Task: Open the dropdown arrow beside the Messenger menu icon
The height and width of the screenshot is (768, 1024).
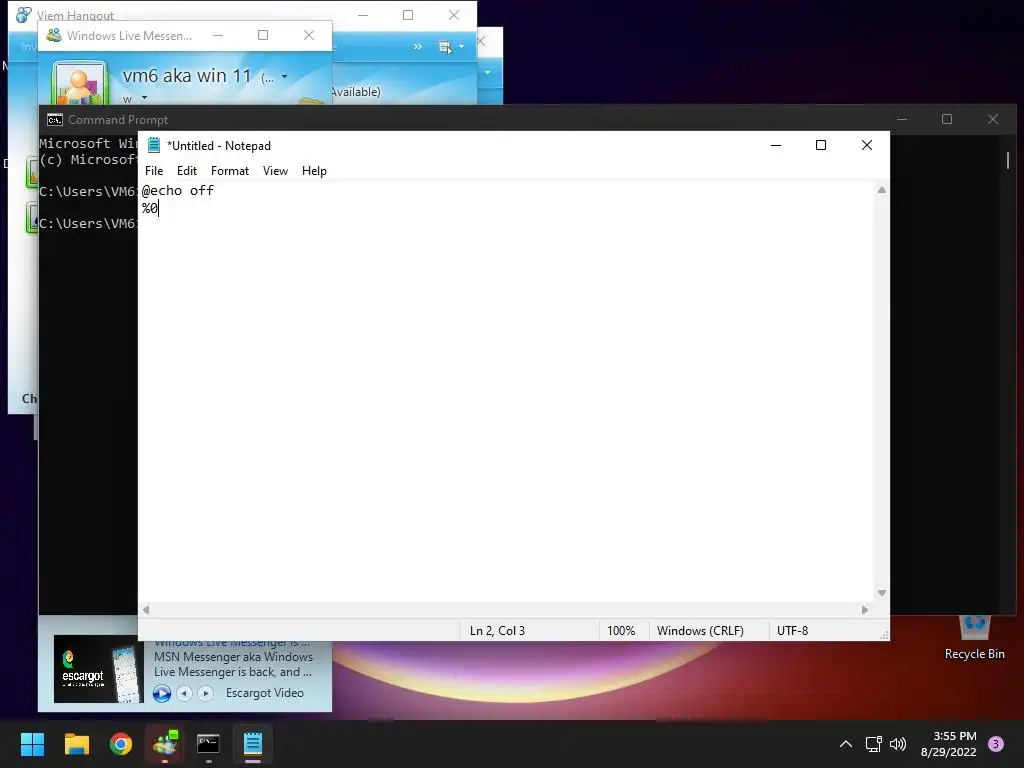Action: pyautogui.click(x=461, y=46)
